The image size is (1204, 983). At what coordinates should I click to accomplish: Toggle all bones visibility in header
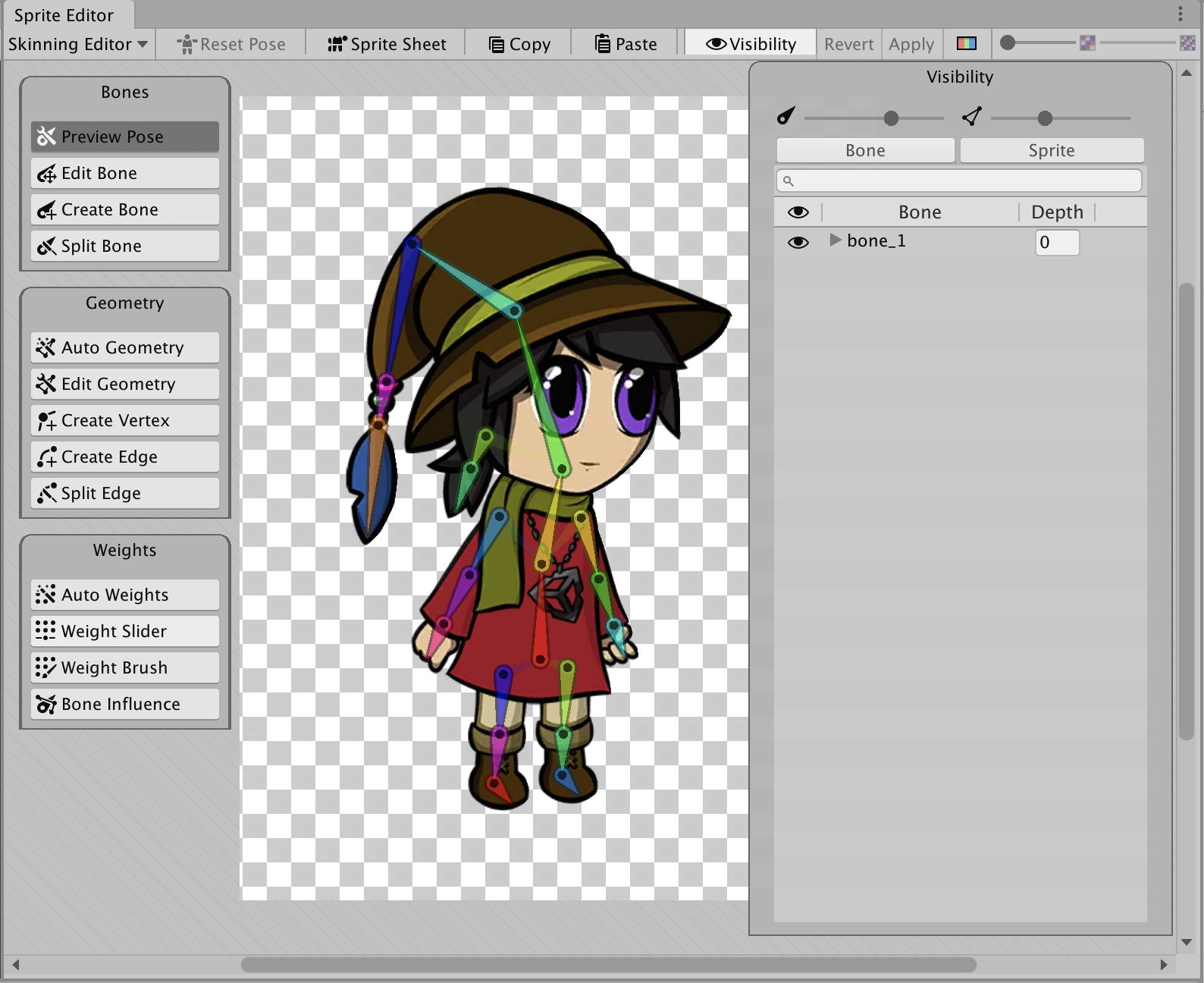pos(798,212)
